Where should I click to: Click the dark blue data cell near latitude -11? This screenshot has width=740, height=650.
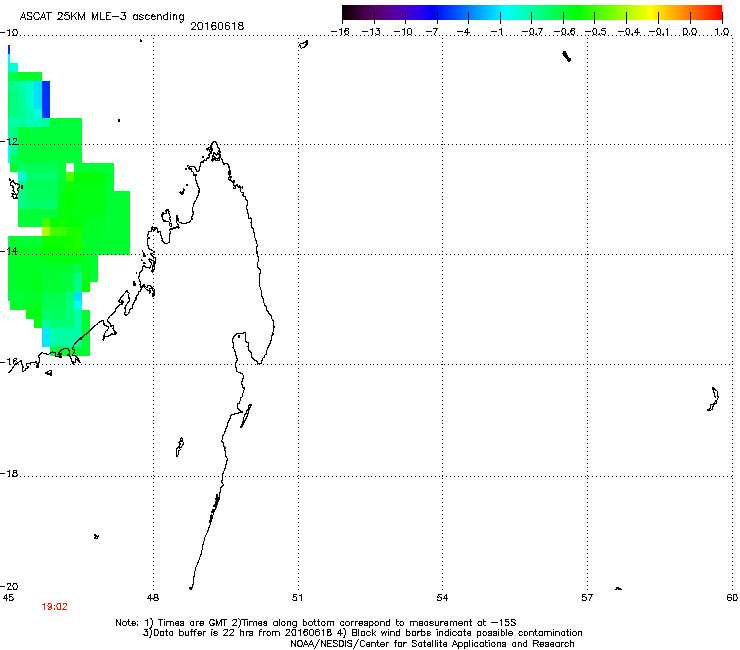click(x=46, y=99)
